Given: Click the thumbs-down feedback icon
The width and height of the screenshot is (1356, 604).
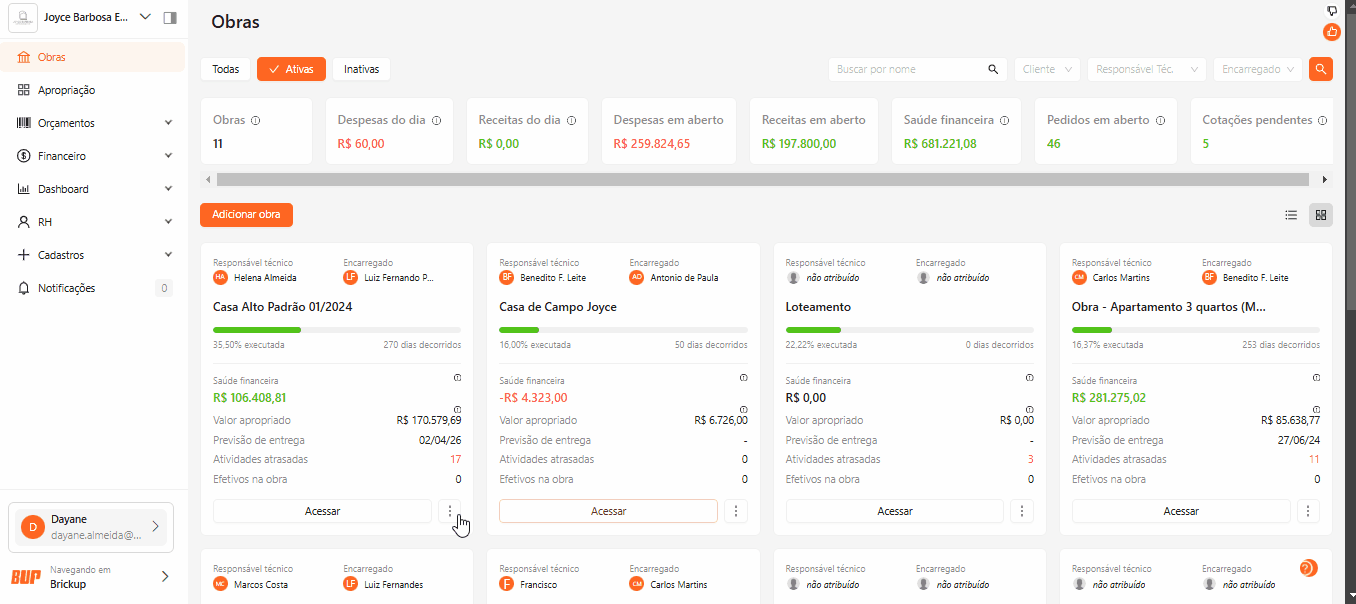Looking at the screenshot, I should [1332, 10].
